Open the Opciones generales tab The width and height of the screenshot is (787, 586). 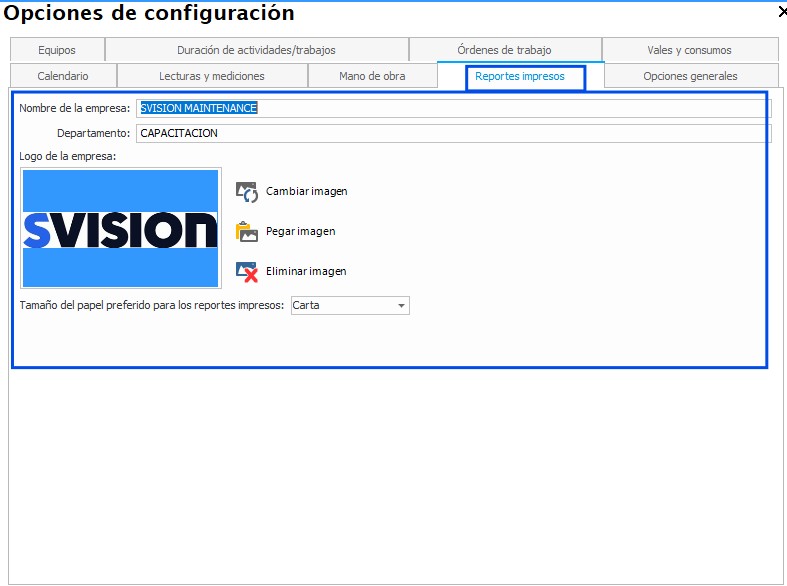click(691, 76)
